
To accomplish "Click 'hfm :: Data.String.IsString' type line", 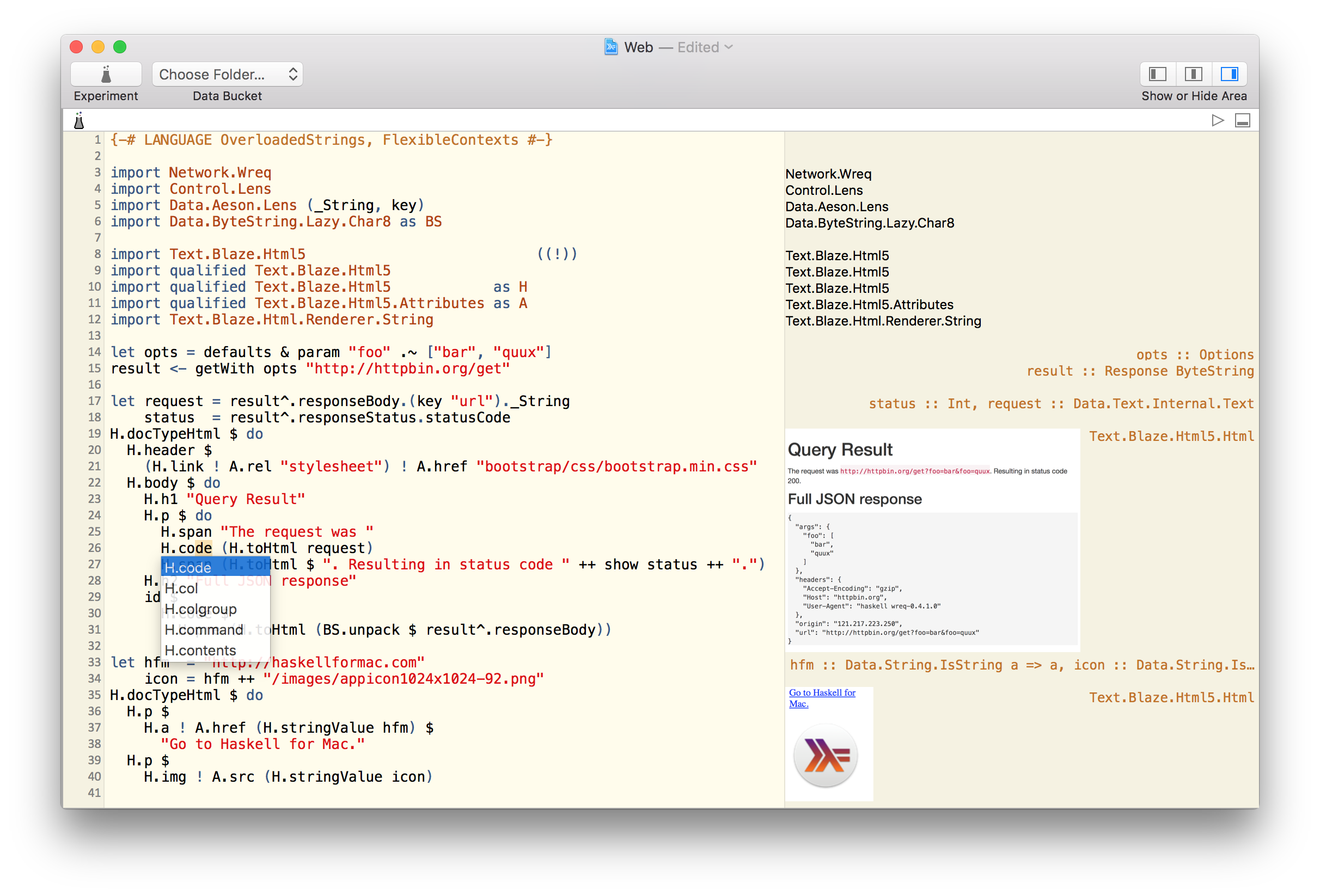I will click(x=1022, y=665).
